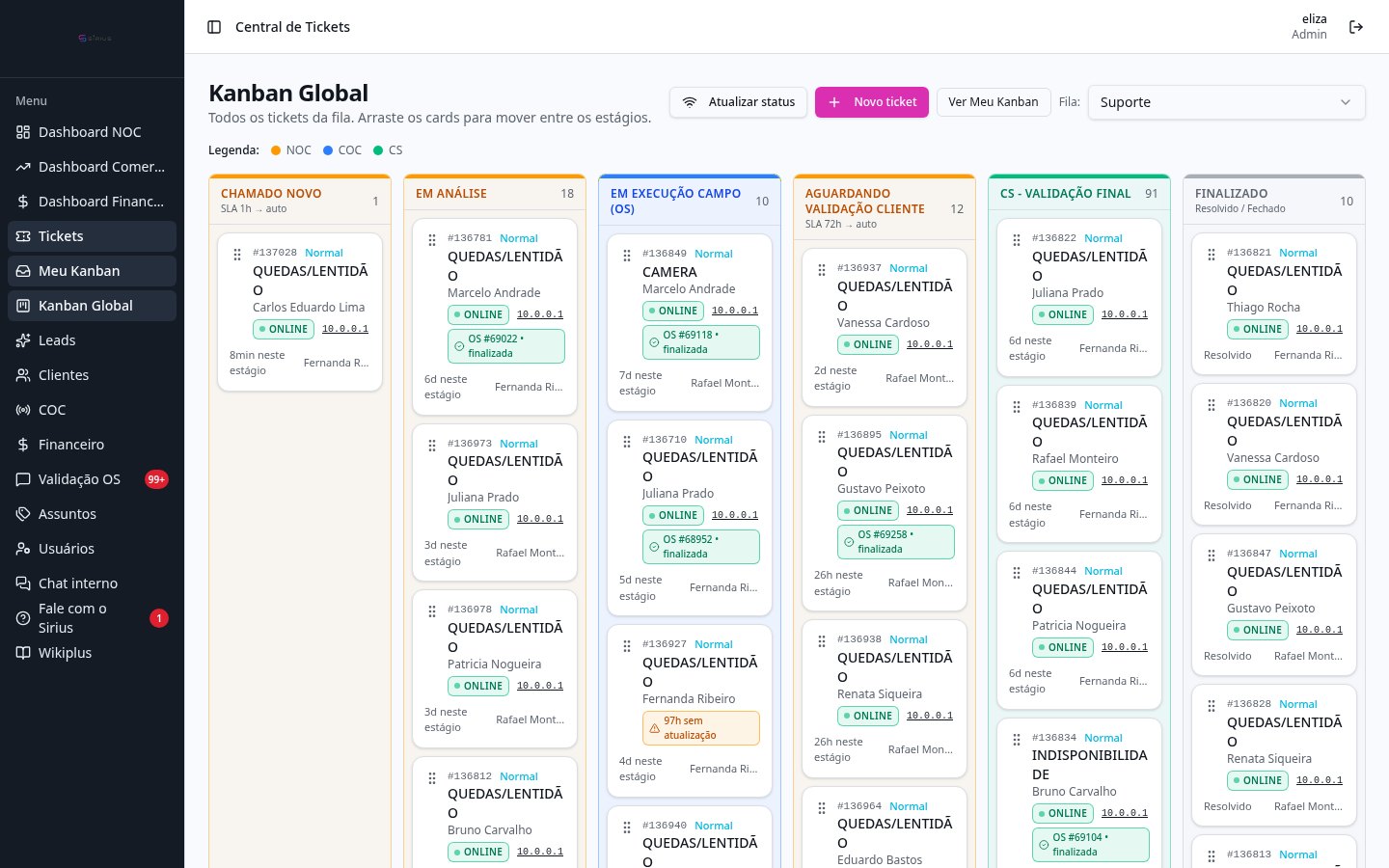Click the EM ANÁLISE column header
1389x868 pixels.
click(x=495, y=194)
